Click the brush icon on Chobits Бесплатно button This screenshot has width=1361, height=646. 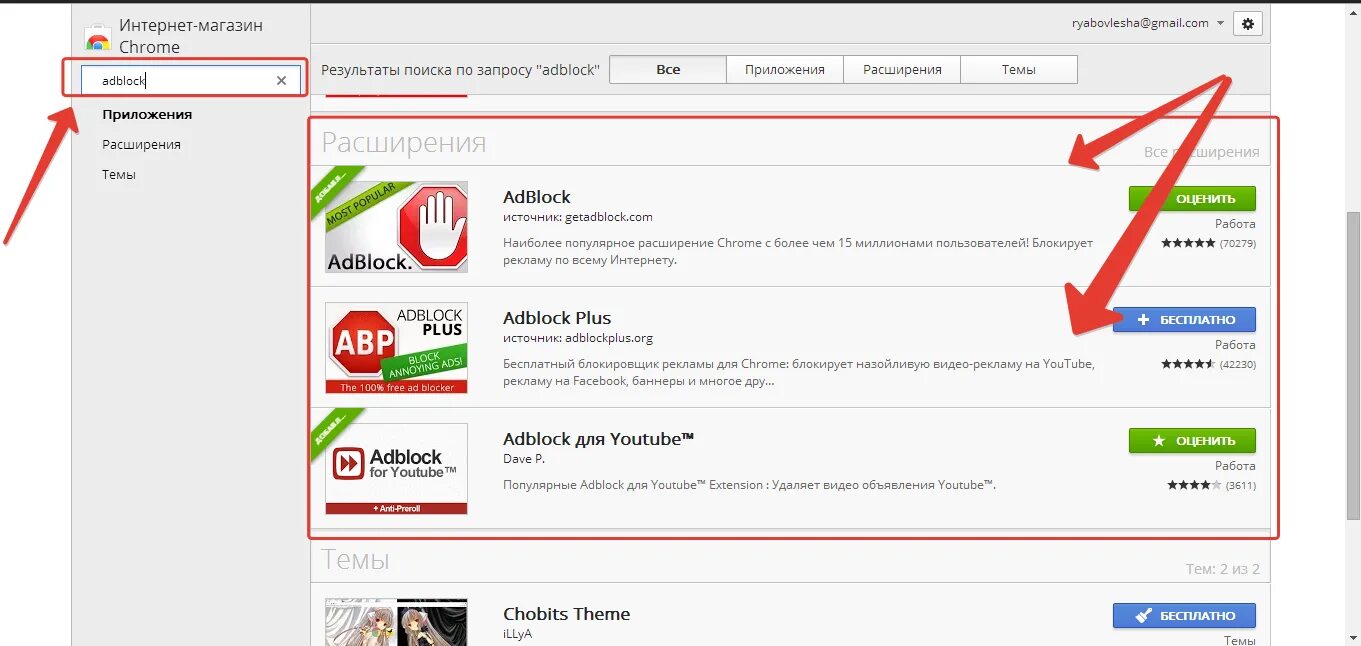coord(1144,616)
